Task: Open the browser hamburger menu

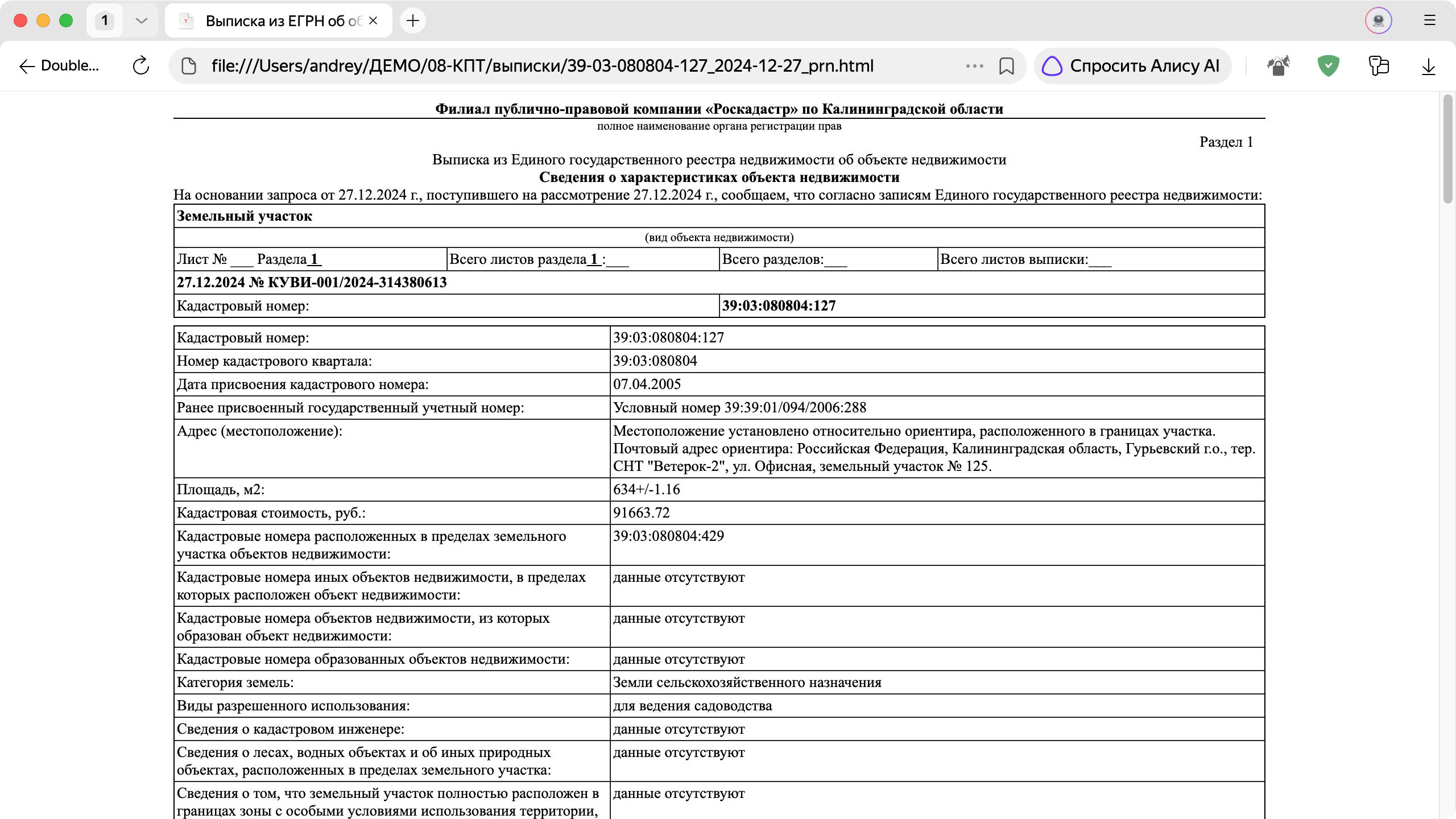Action: [1430, 20]
